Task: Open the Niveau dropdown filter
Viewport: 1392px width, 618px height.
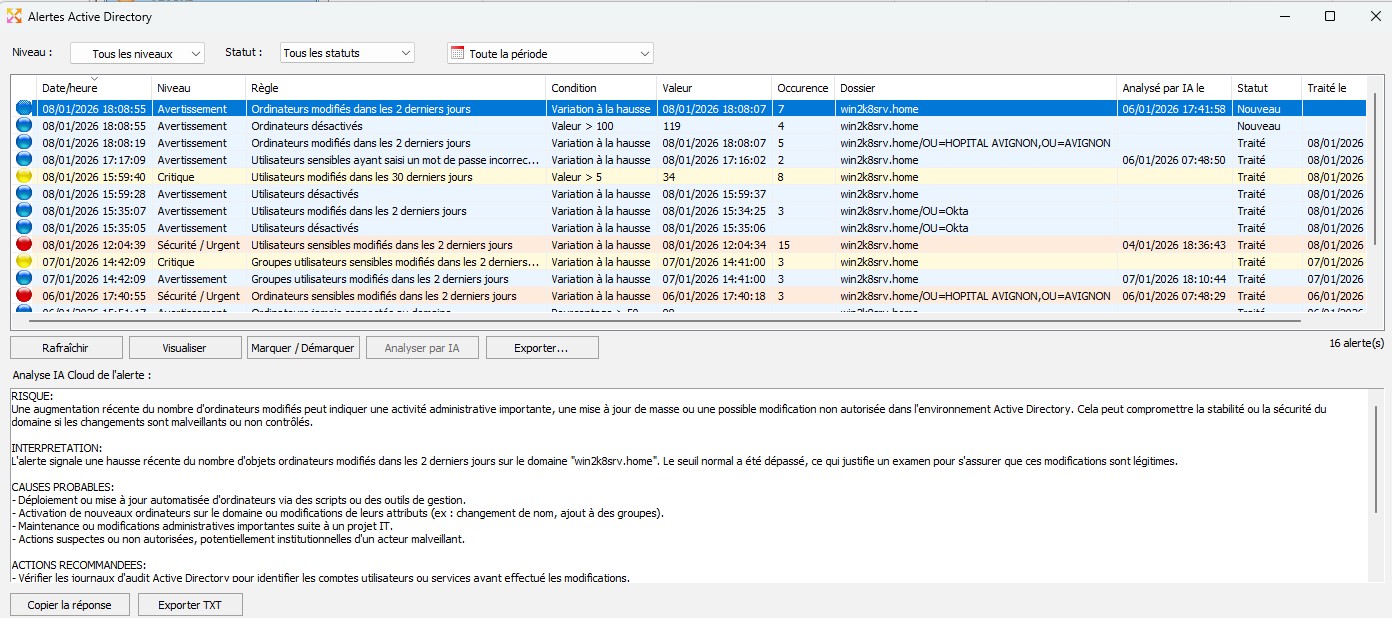Action: (137, 53)
